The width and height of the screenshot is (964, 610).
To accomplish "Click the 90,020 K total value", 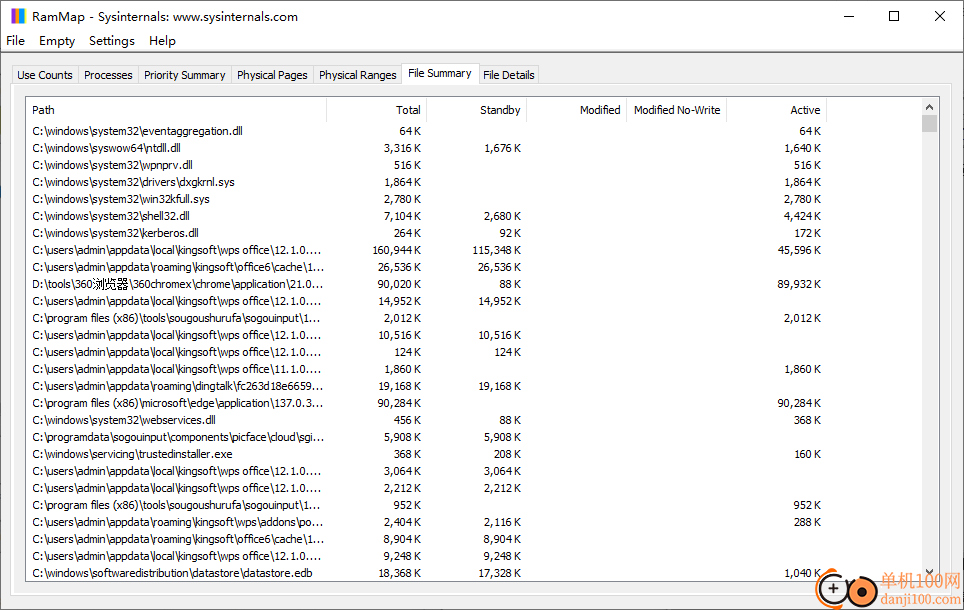I will (399, 284).
